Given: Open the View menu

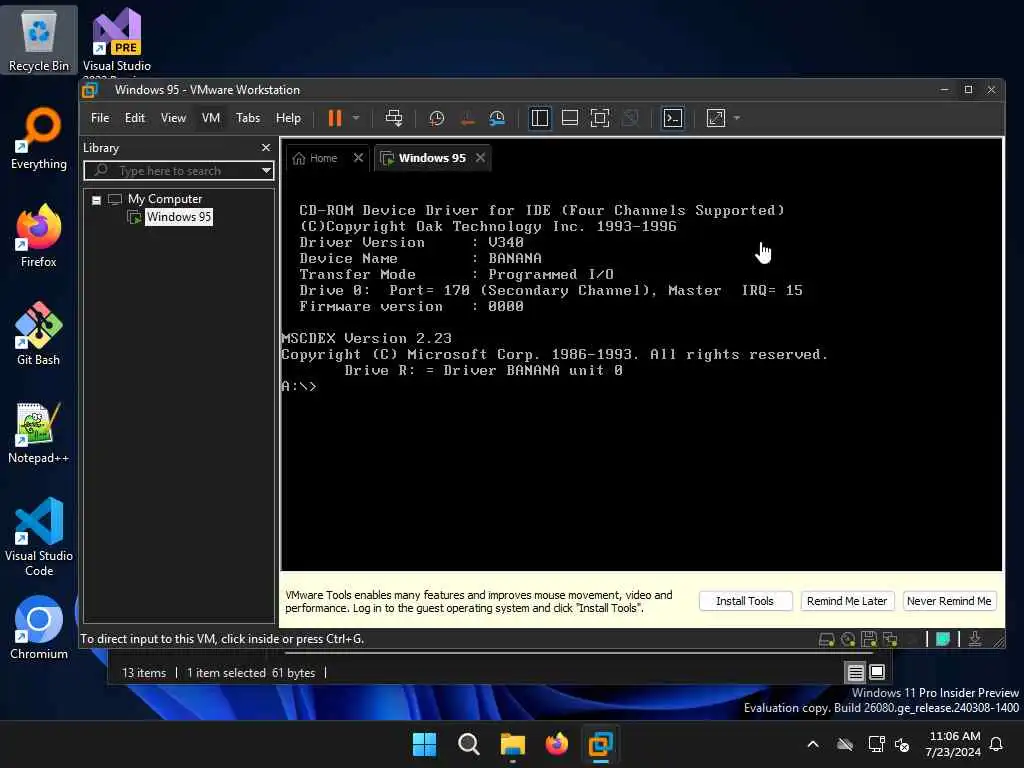Looking at the screenshot, I should 173,118.
